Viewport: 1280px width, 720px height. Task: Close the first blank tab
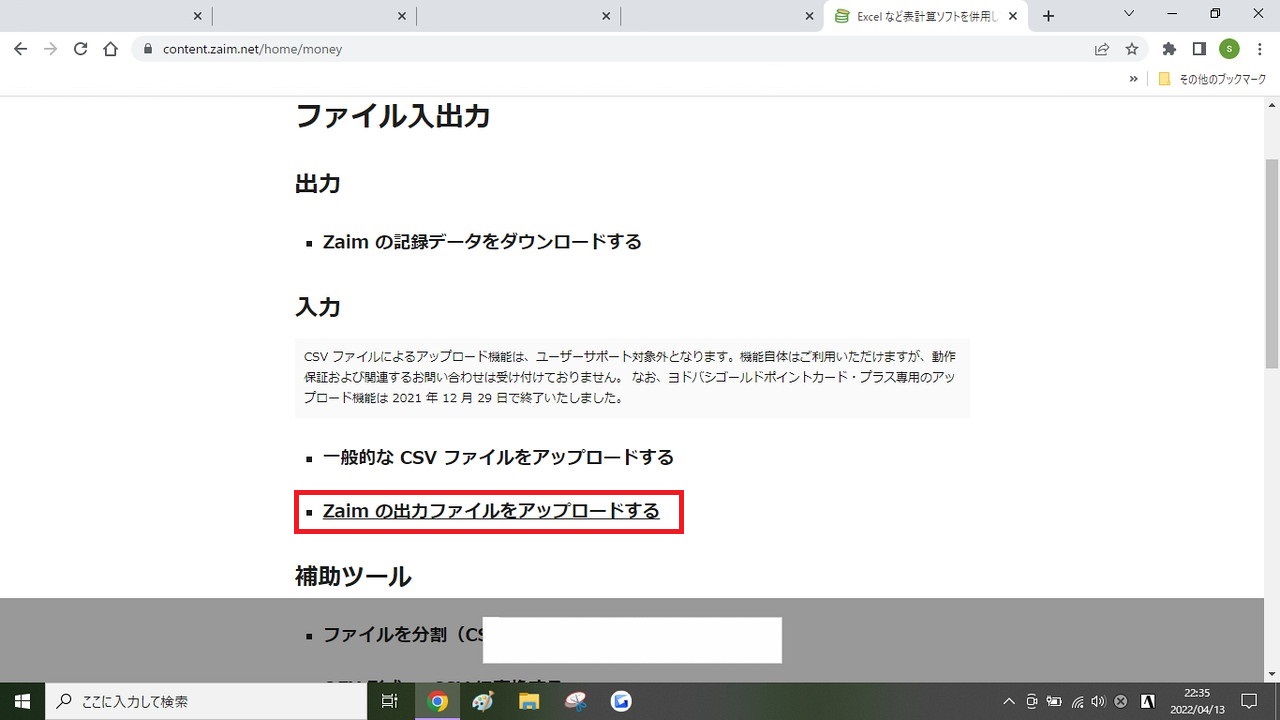pyautogui.click(x=197, y=16)
